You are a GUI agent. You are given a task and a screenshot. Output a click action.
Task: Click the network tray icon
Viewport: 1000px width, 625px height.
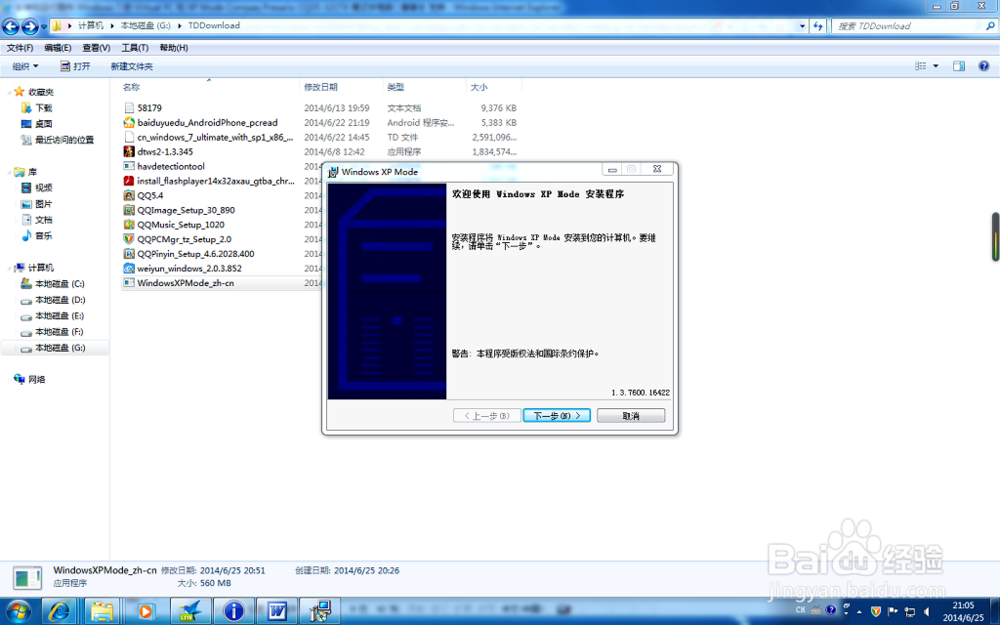point(909,612)
